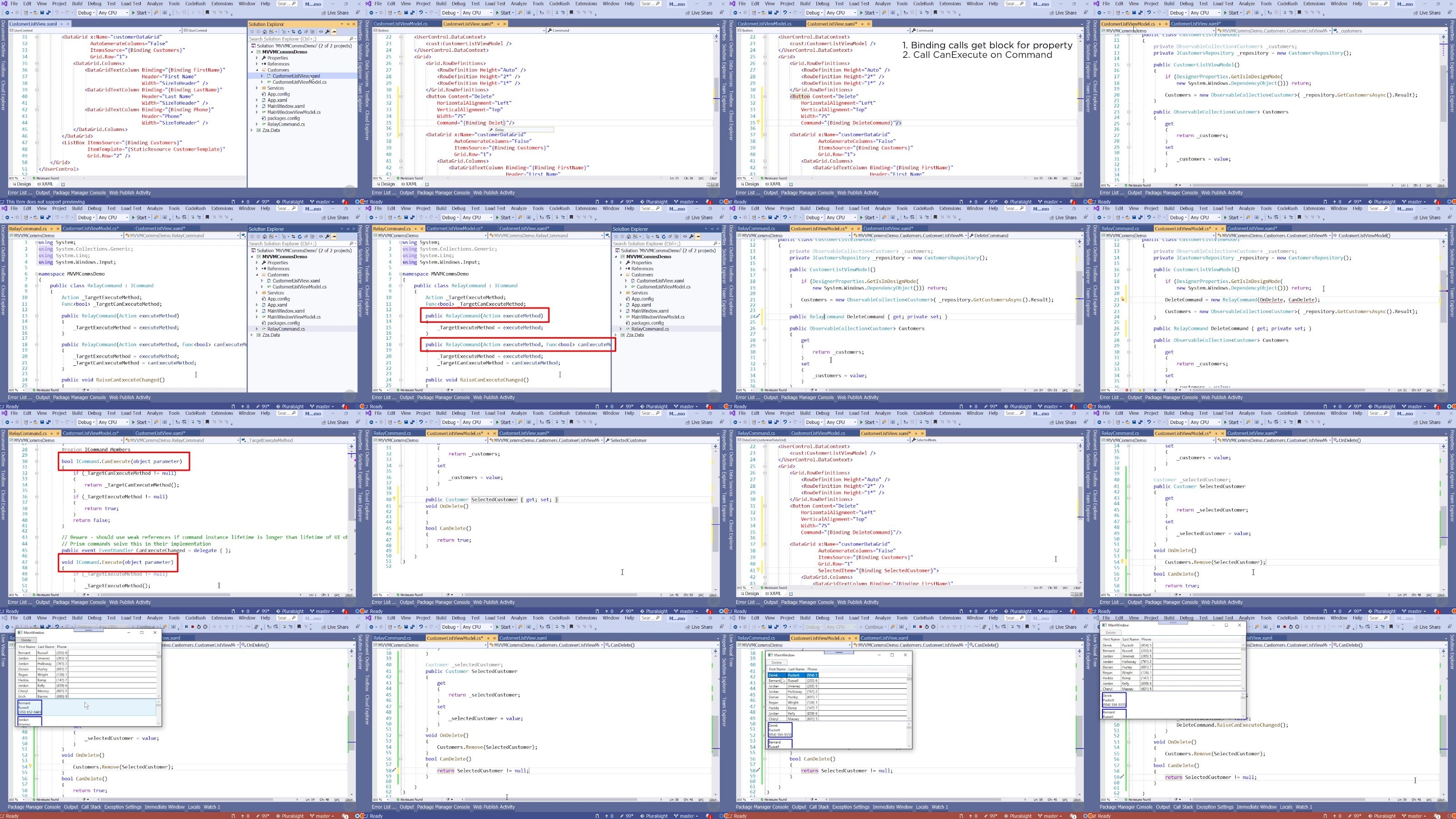Feedback icon in 'does not support previewing' window
Image resolution: width=1456 pixels, height=819 pixels.
point(358,12)
